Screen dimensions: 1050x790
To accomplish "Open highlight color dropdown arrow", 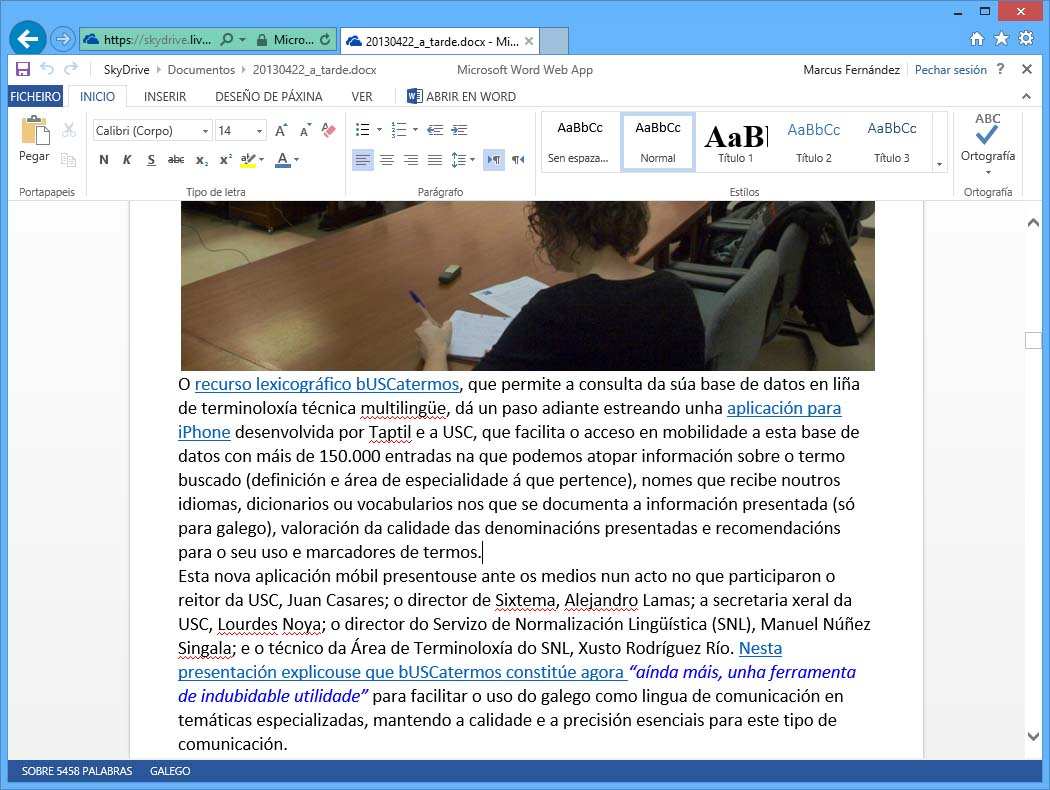I will [x=262, y=159].
